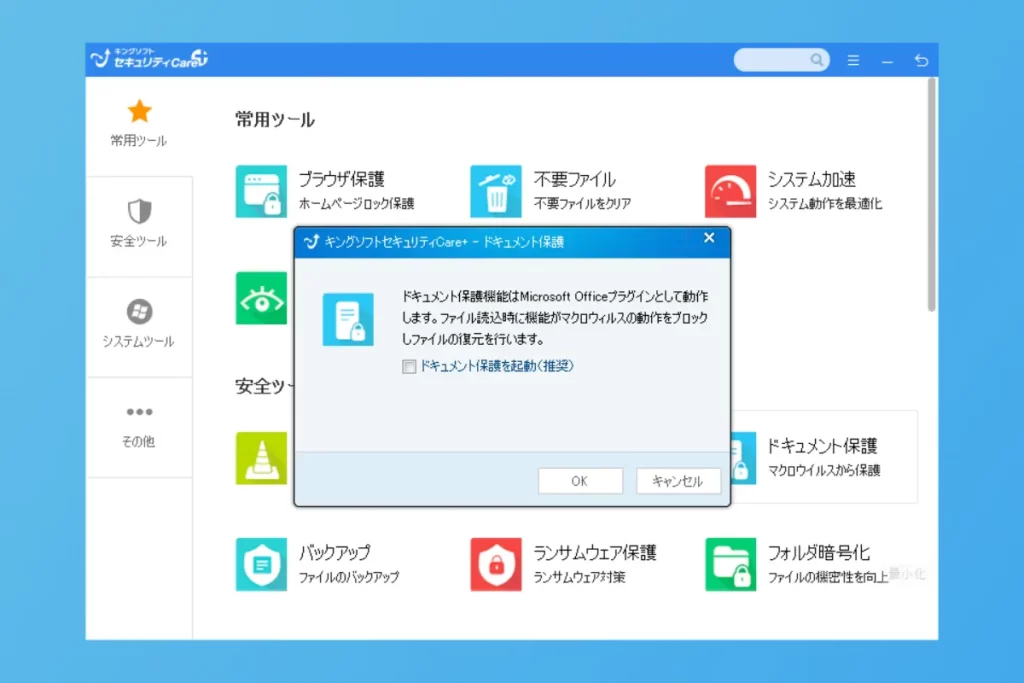Open the 常用ツール star tab in sidebar

(138, 124)
